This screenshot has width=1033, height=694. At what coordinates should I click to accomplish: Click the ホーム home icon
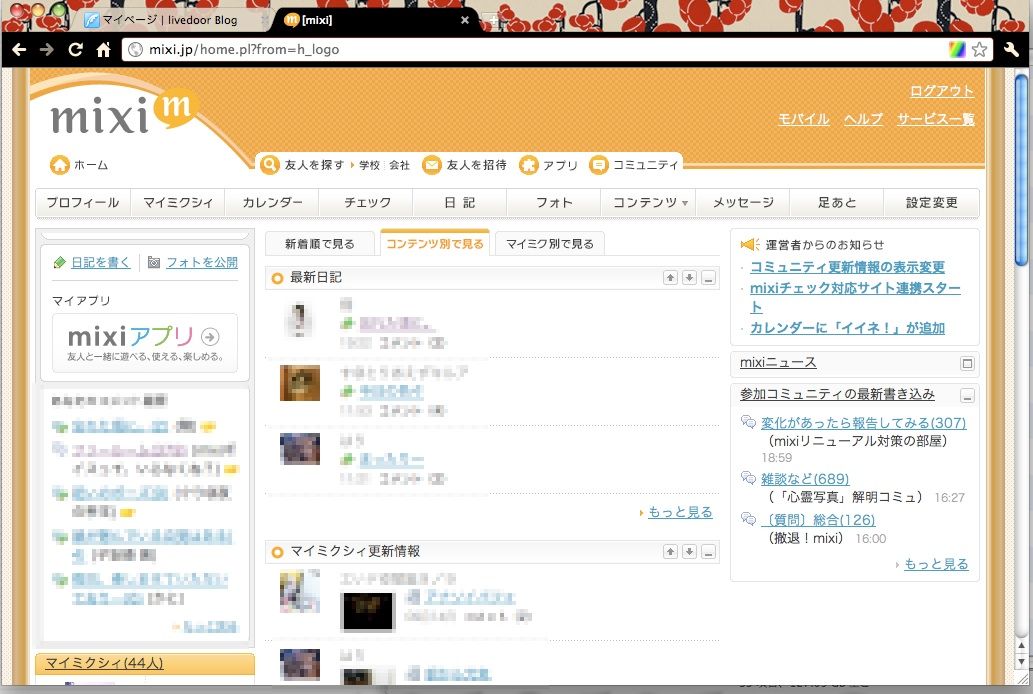tap(60, 165)
